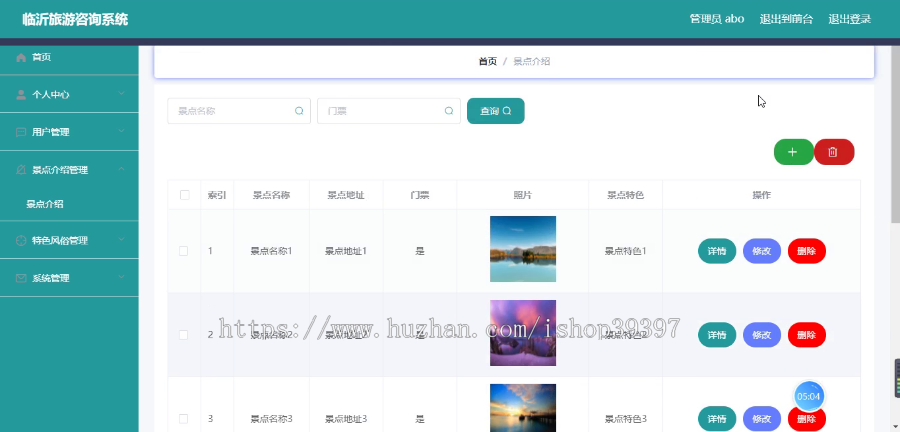The image size is (900, 432).
Task: Click 详情 for 景点名称1
Action: point(717,251)
